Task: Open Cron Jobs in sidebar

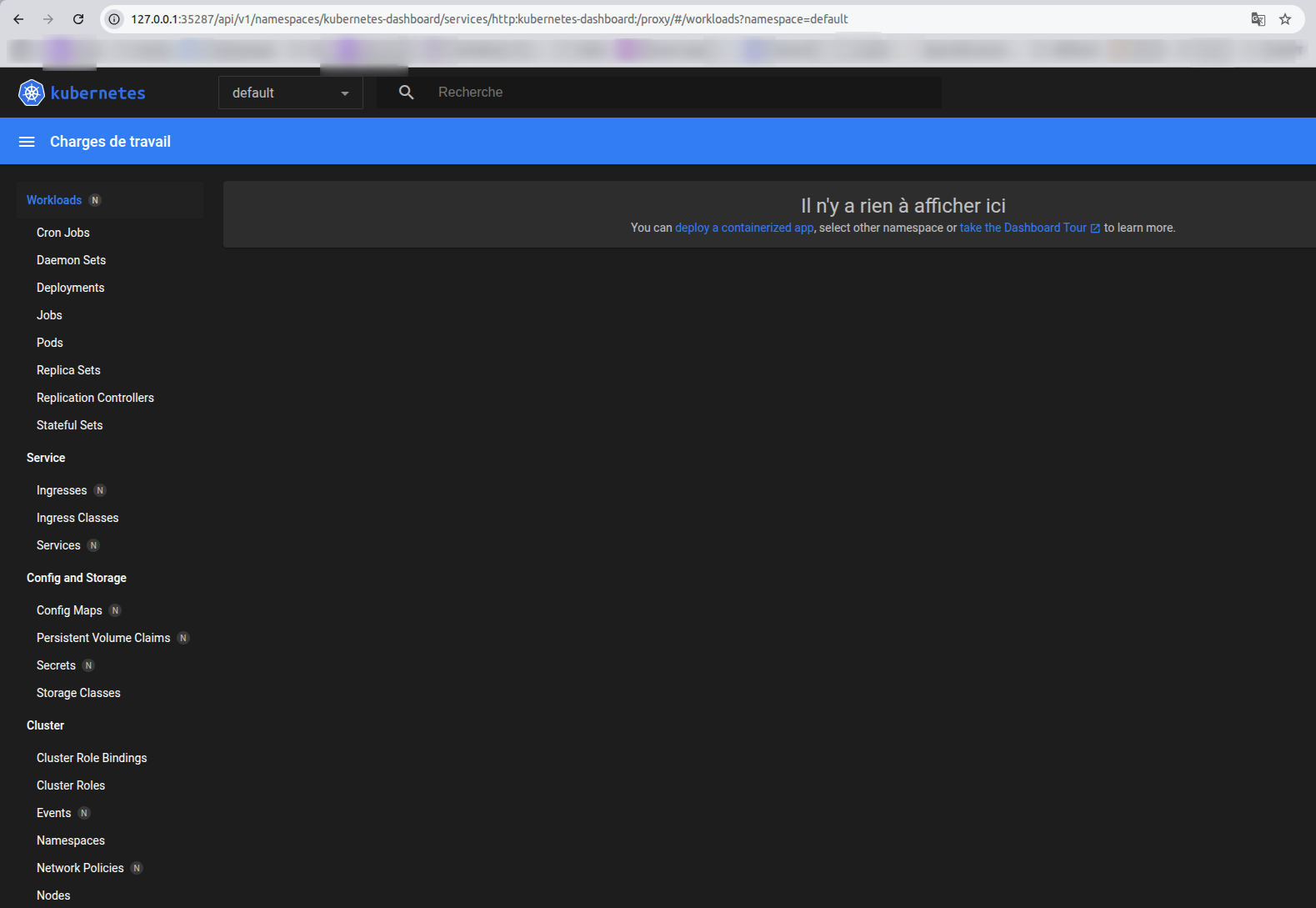Action: pos(63,233)
